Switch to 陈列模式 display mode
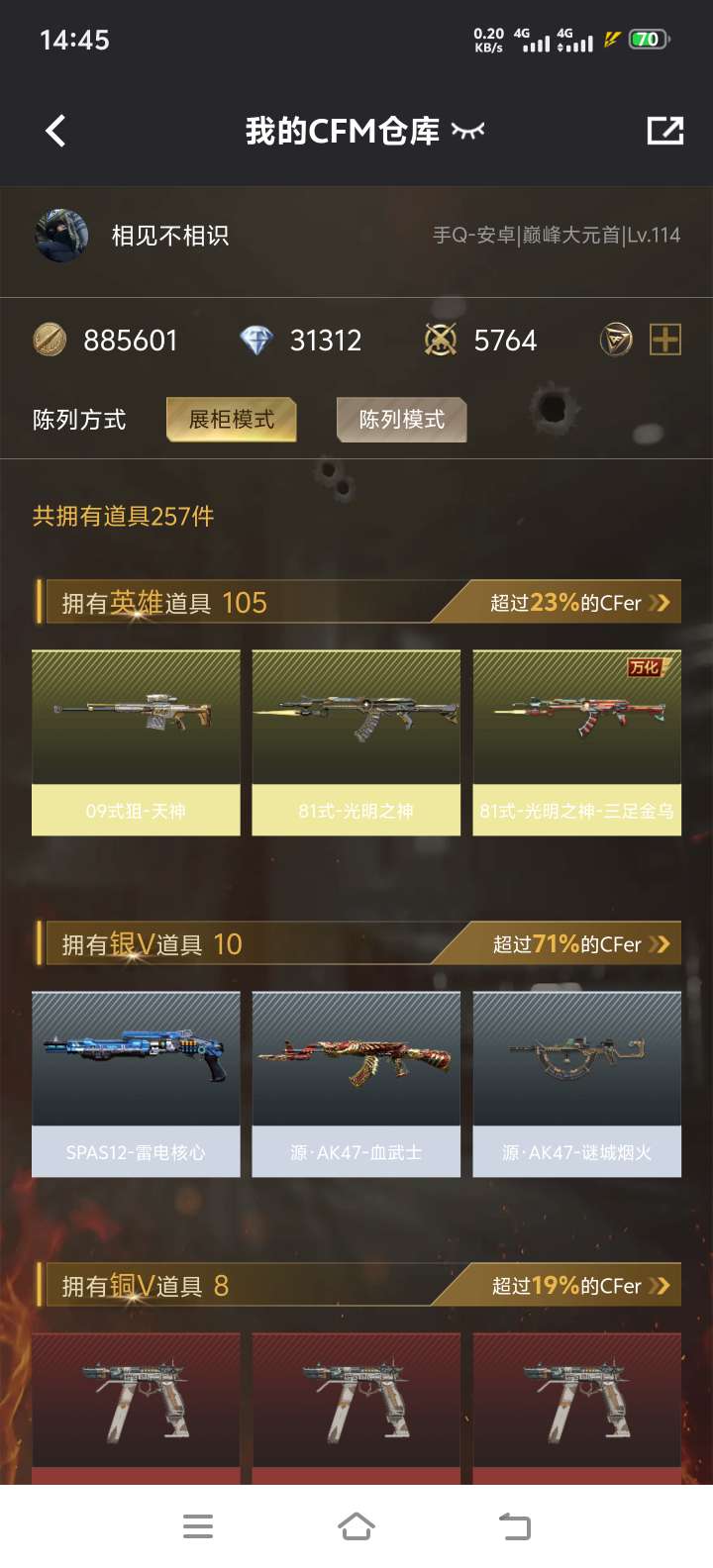The image size is (713, 1568). [x=401, y=420]
